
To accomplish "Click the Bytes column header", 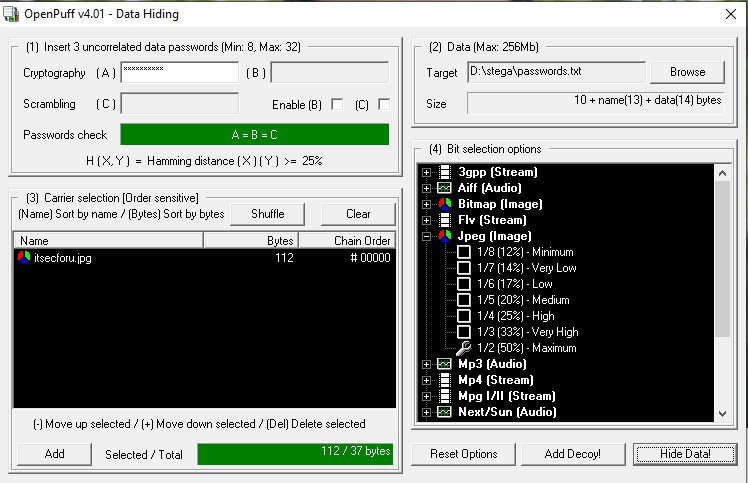I will tap(250, 241).
